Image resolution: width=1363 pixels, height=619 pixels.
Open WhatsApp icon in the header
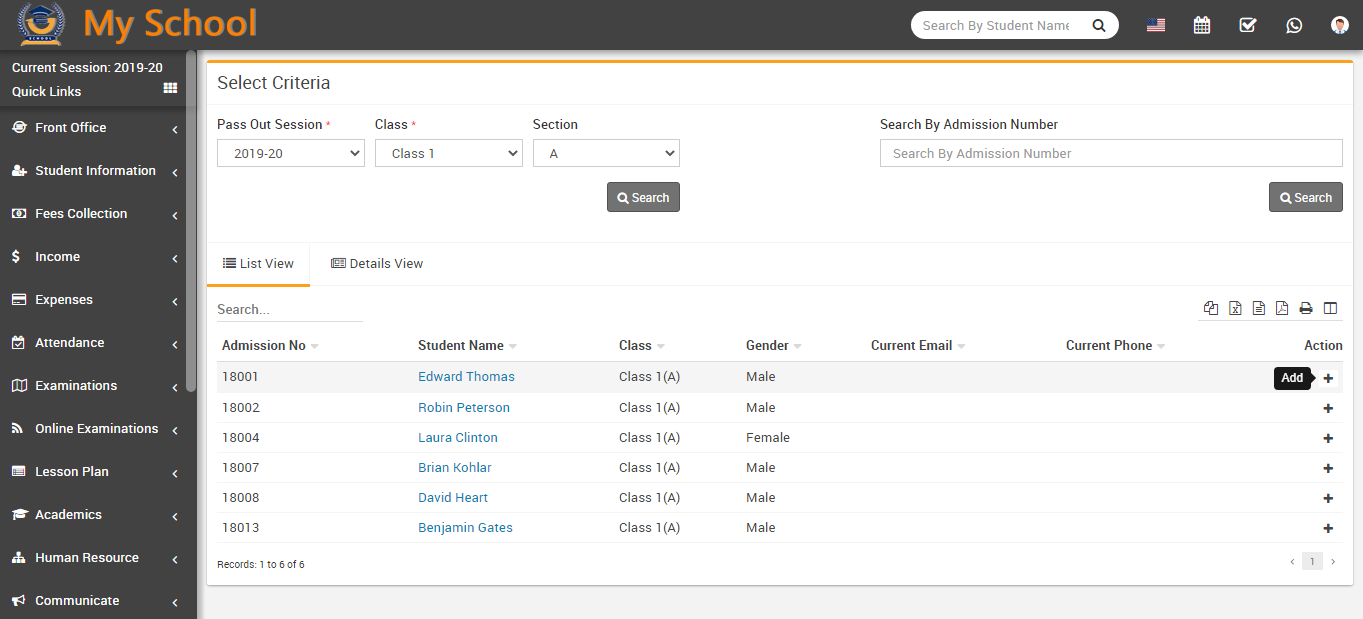coord(1294,25)
